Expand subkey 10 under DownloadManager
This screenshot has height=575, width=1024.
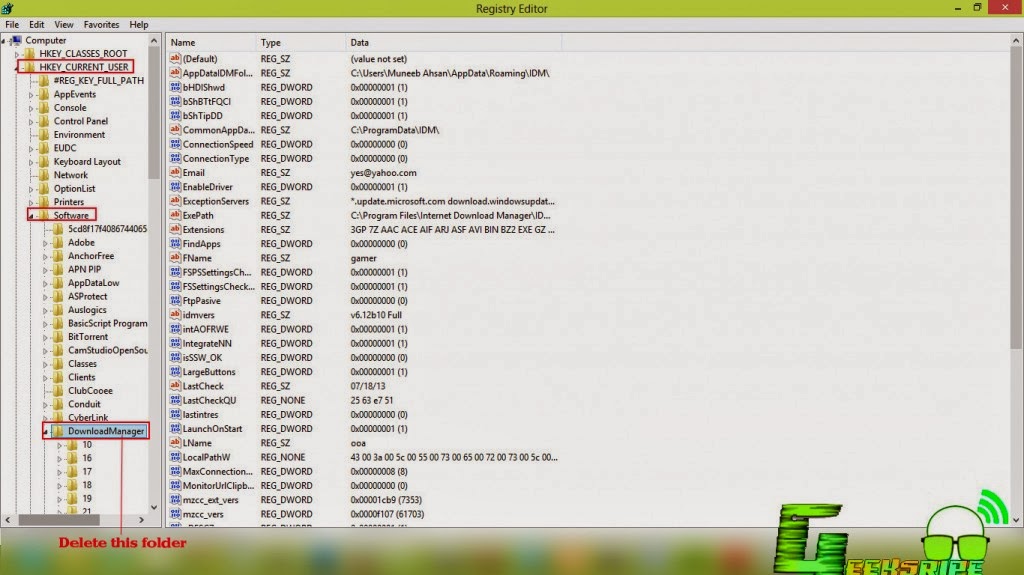coord(59,445)
